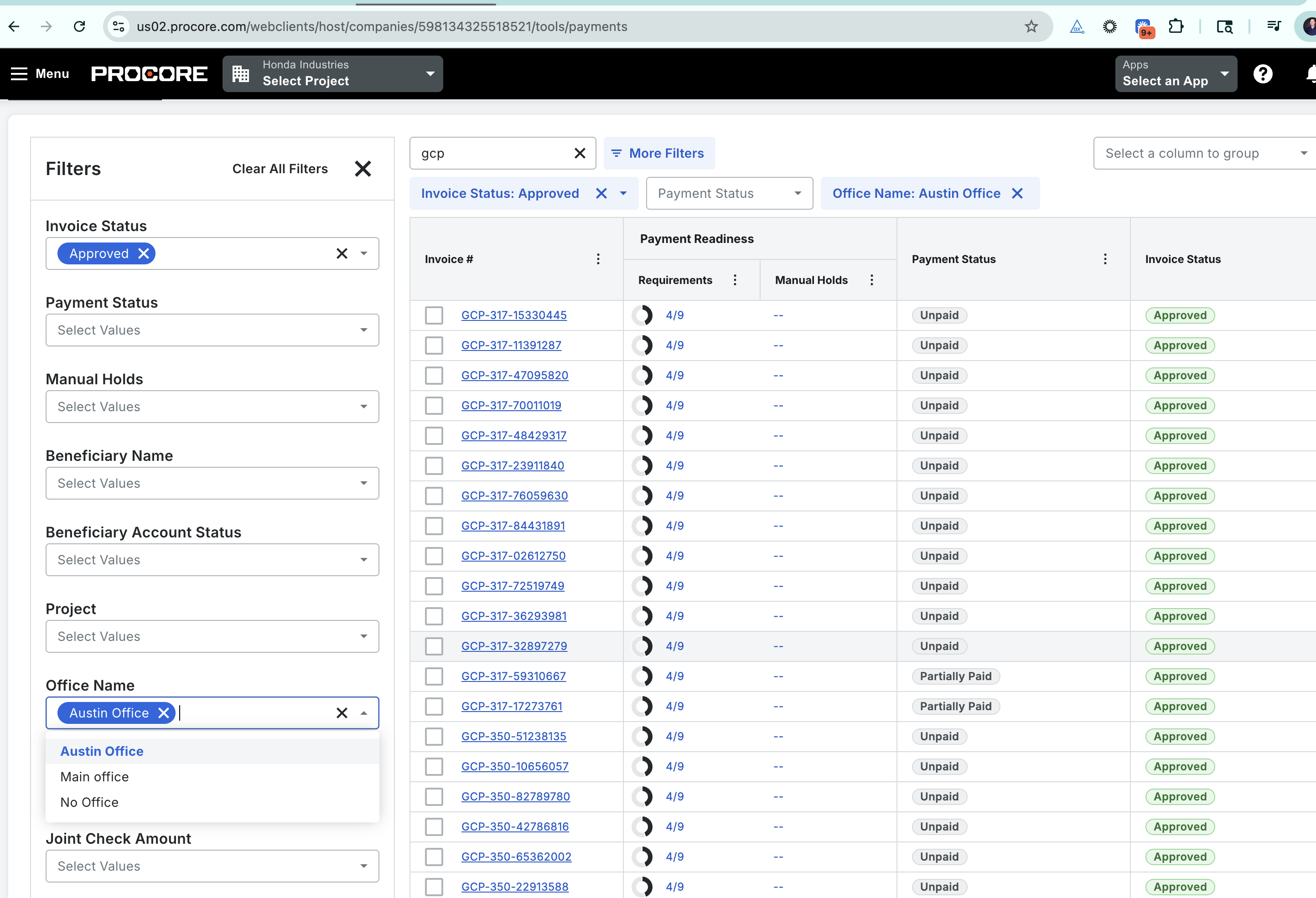Clear the gcp search text
The height and width of the screenshot is (898, 1316).
click(x=579, y=154)
